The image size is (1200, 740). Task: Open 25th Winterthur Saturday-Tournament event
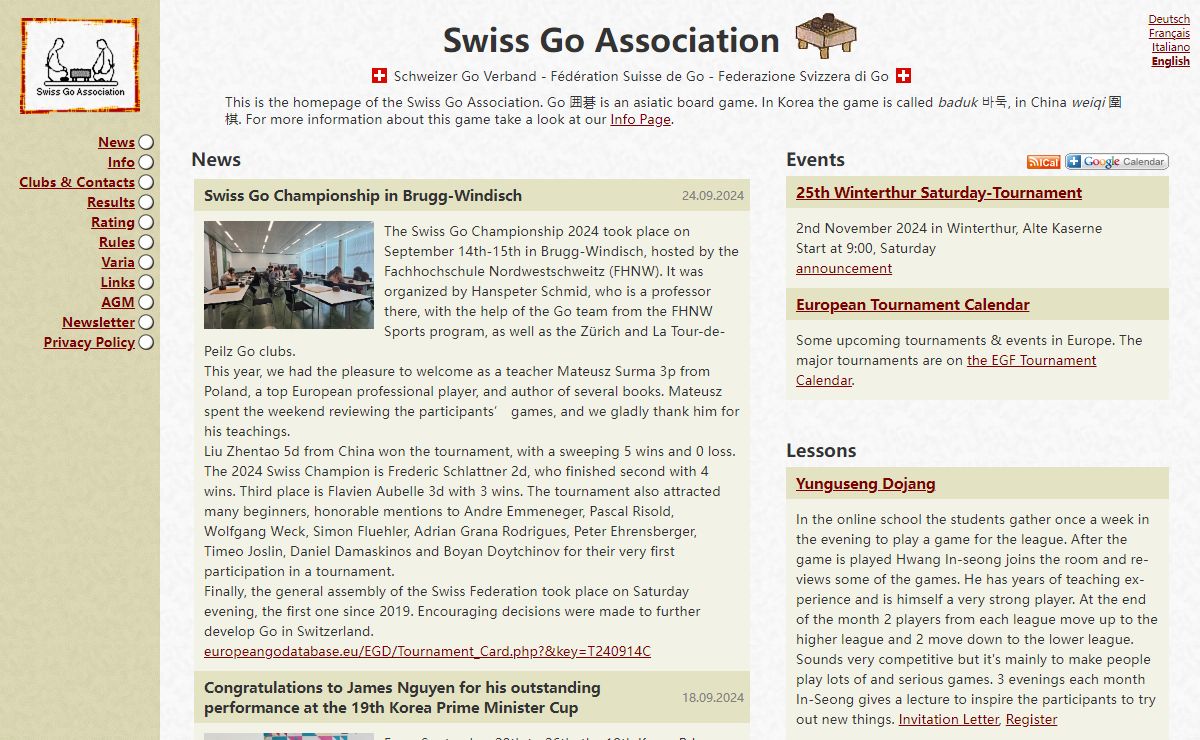939,192
